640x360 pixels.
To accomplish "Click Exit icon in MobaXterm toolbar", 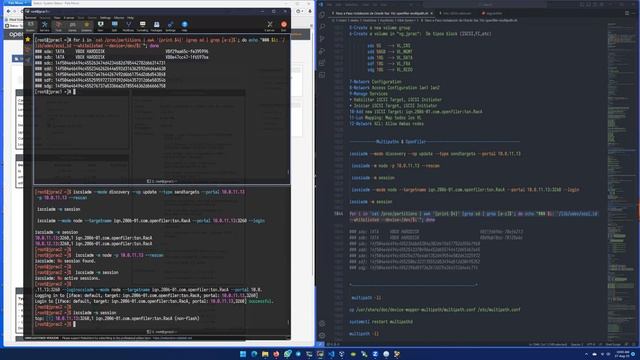I will (x=284, y=26).
